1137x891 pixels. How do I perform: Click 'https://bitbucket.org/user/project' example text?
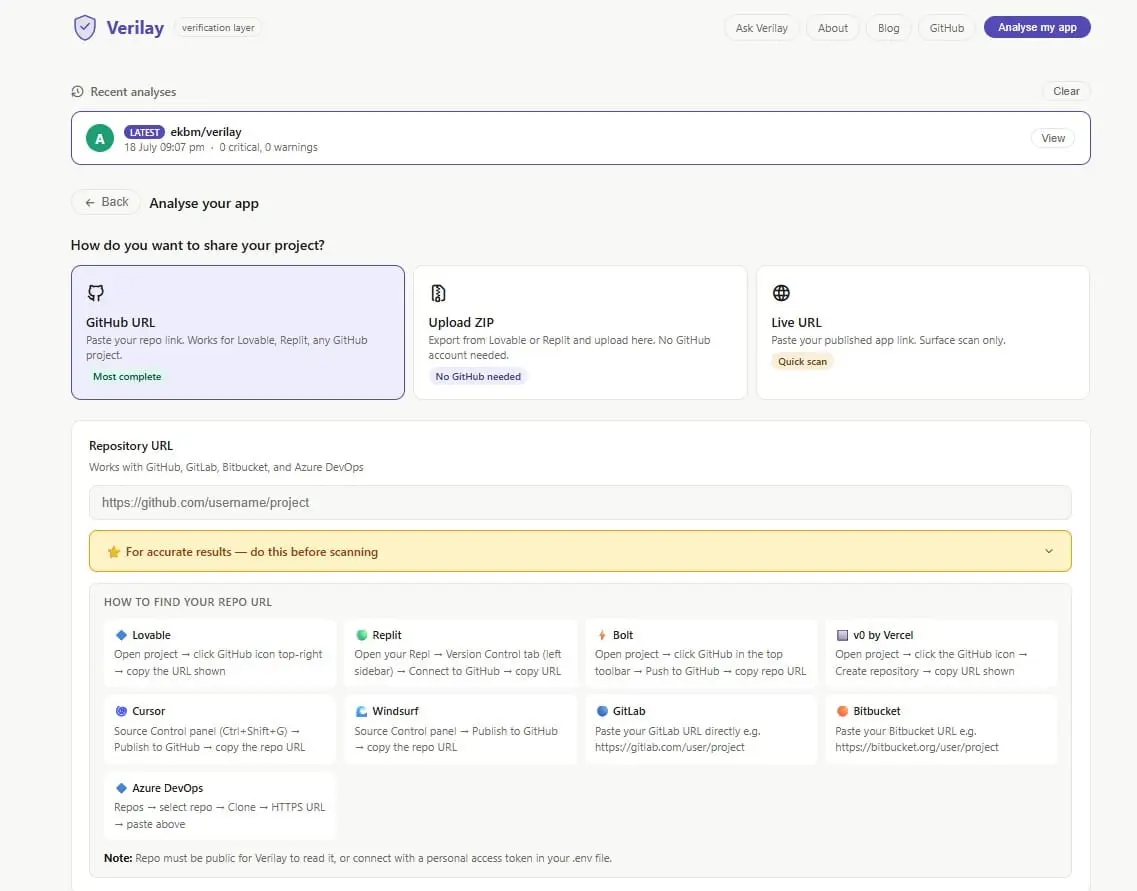pyautogui.click(x=917, y=747)
